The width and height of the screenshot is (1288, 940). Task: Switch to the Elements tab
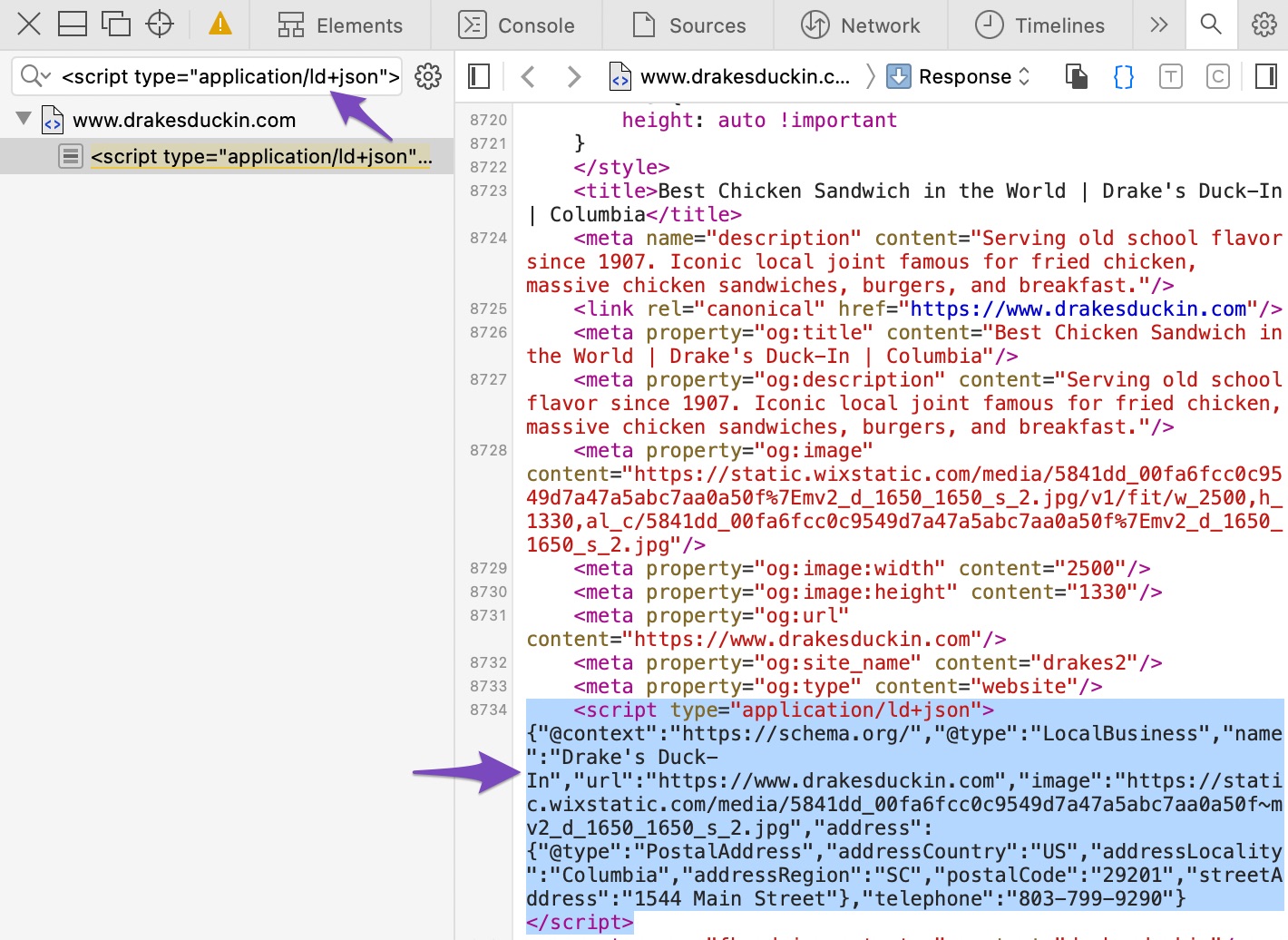point(340,25)
